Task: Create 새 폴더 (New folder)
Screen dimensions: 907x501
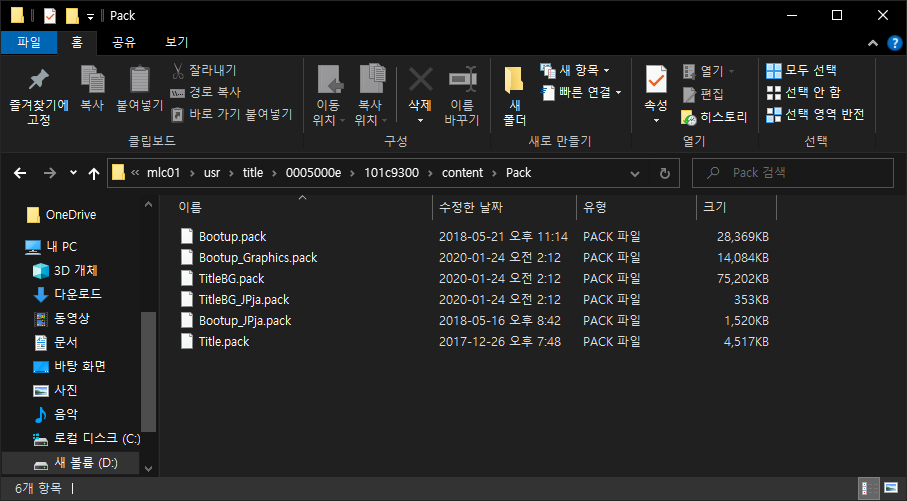Action: pyautogui.click(x=514, y=95)
